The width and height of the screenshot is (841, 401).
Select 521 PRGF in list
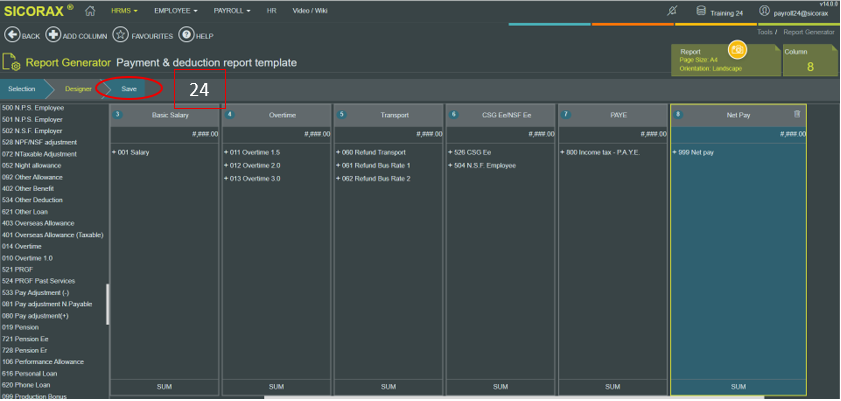click(17, 270)
